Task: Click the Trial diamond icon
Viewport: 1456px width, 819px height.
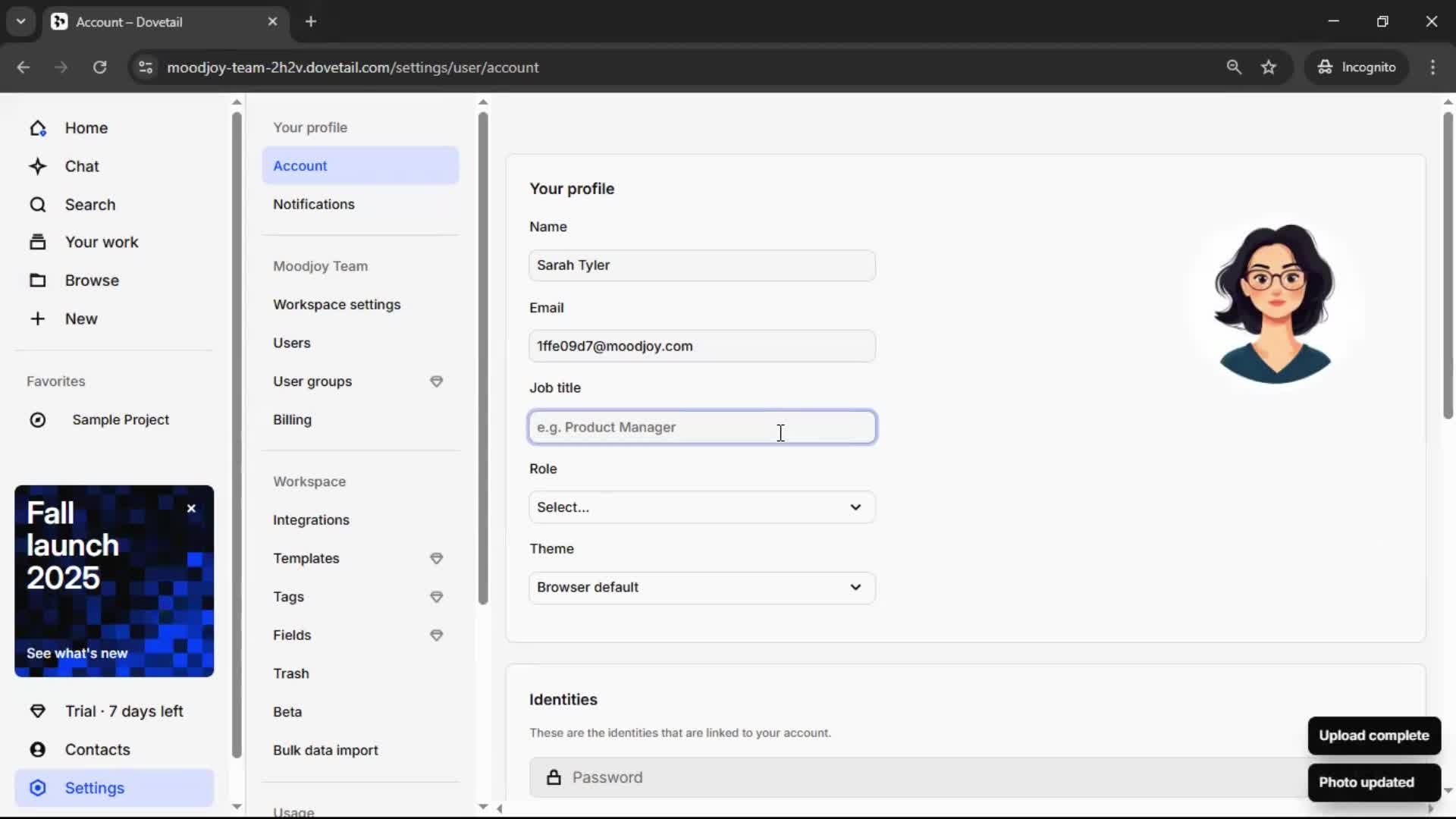Action: 38,711
